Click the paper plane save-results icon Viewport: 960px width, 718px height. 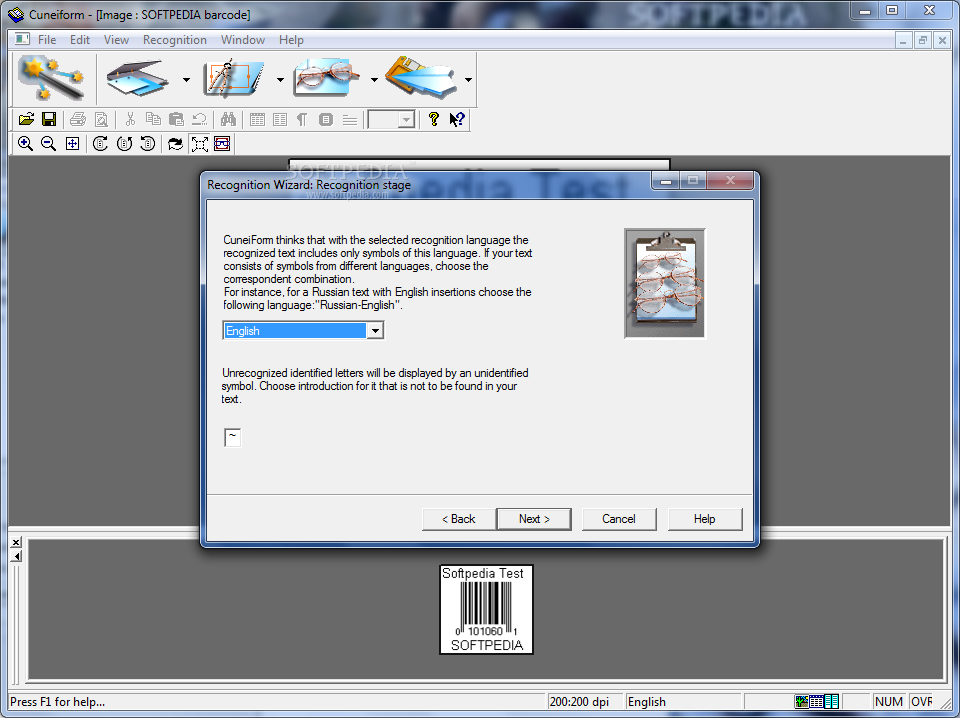(x=421, y=79)
